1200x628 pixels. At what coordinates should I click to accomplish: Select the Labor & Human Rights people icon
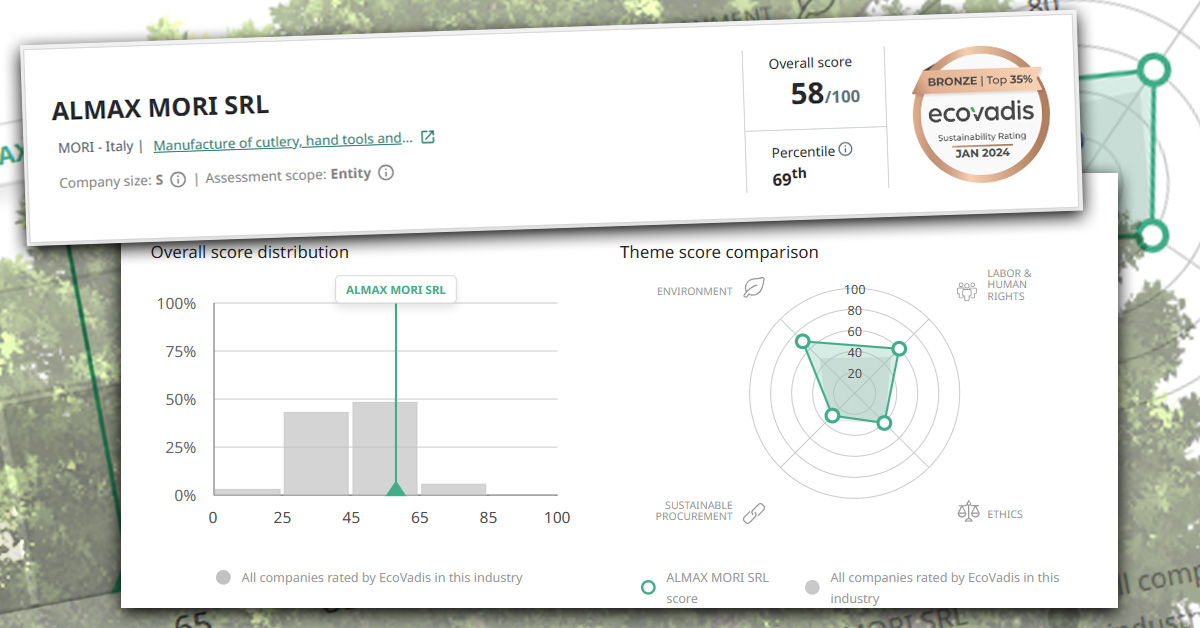pos(967,290)
